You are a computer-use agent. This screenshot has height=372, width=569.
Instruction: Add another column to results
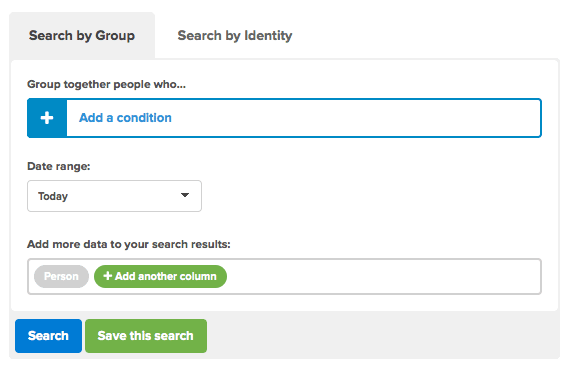tap(160, 276)
